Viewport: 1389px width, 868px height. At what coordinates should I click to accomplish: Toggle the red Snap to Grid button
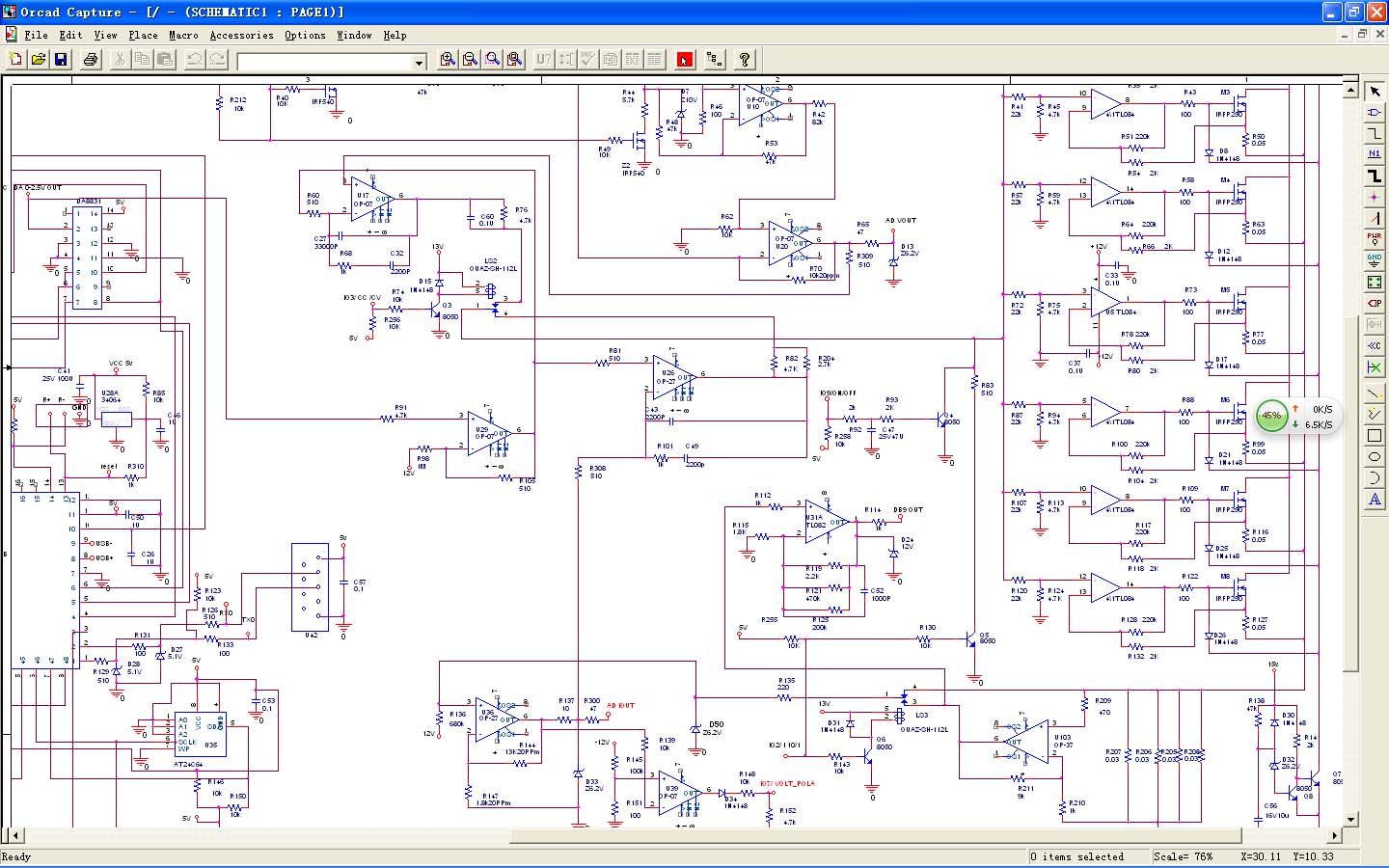pyautogui.click(x=685, y=60)
